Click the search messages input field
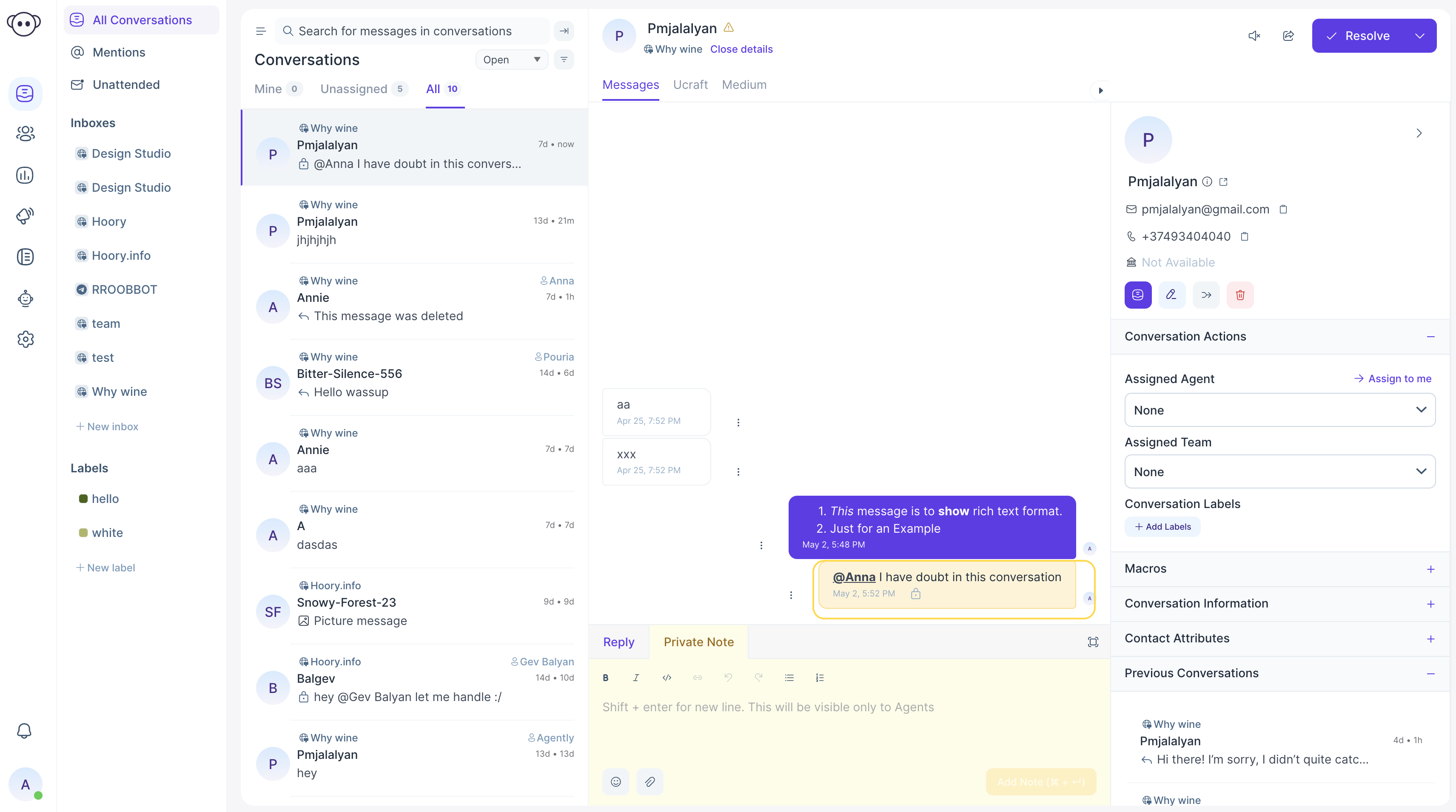This screenshot has width=1456, height=812. 413,31
